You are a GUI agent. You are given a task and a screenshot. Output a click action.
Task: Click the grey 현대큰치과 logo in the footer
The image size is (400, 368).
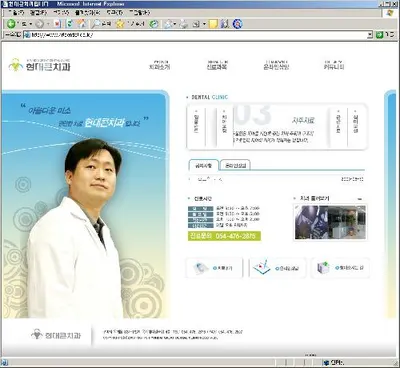pos(56,335)
